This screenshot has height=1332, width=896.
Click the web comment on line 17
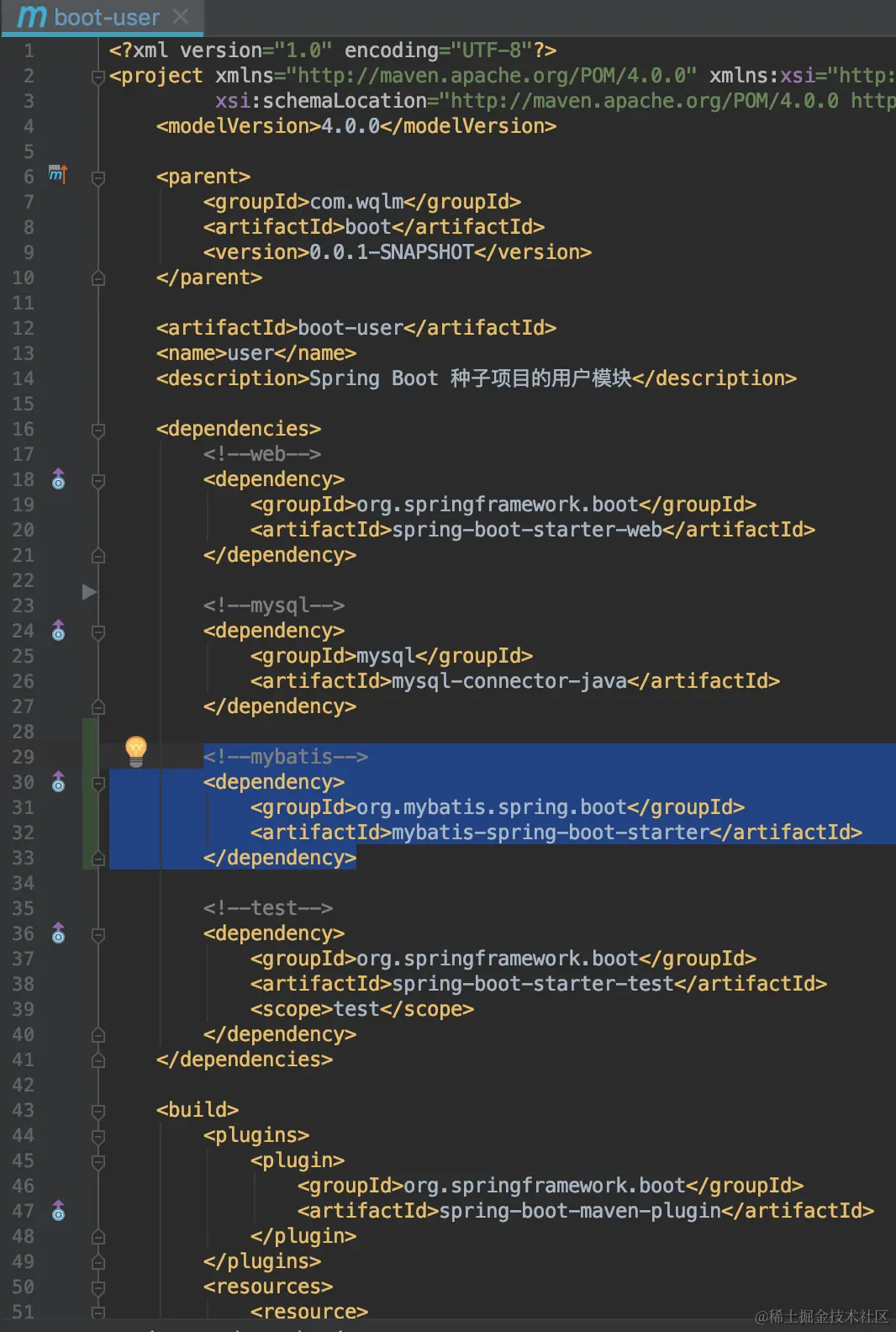[261, 454]
